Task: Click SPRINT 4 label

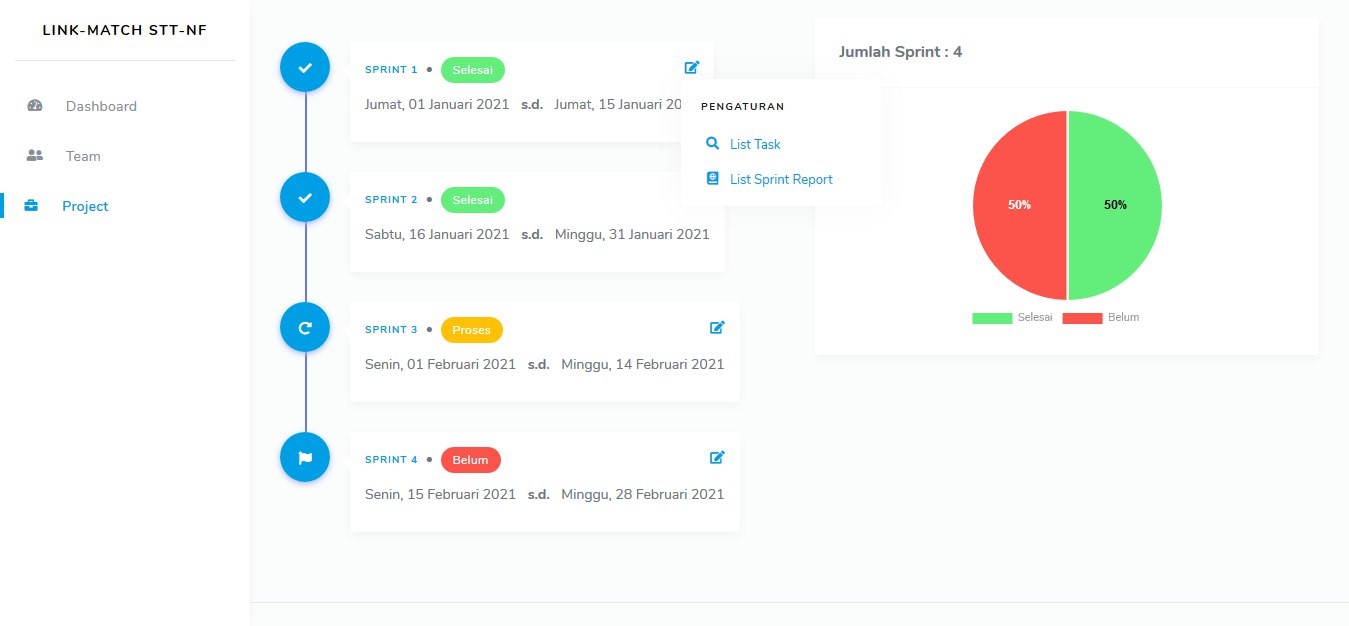Action: (x=391, y=460)
